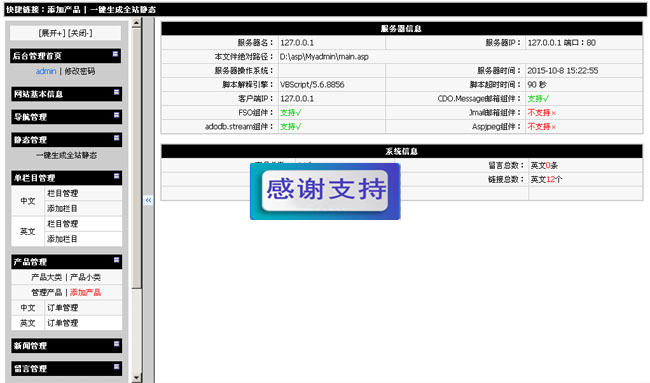Screen dimensions: 650x383
Task: Expand the 新闻管理 section via its icon
Action: click(x=116, y=344)
